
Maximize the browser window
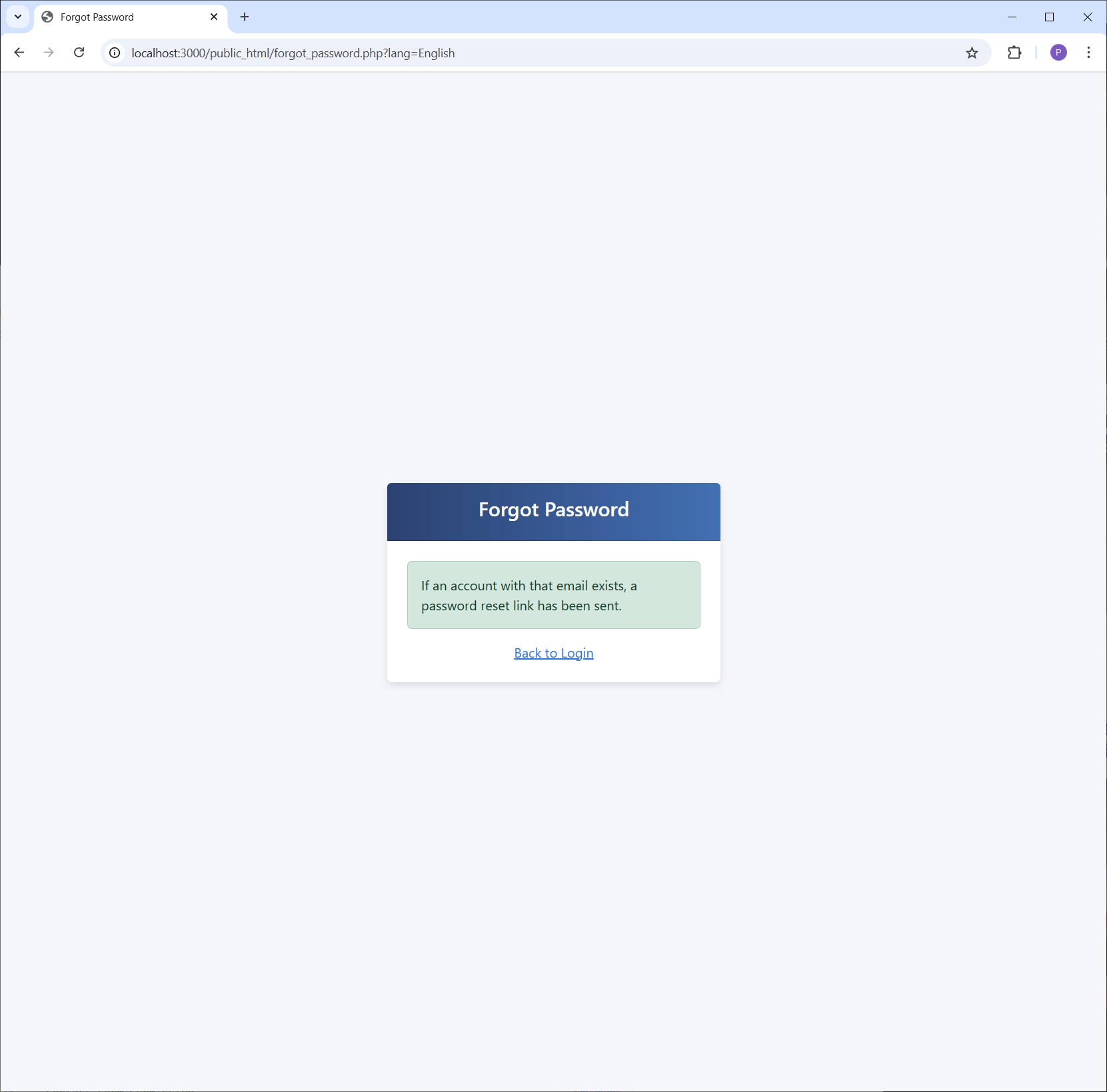pyautogui.click(x=1050, y=17)
